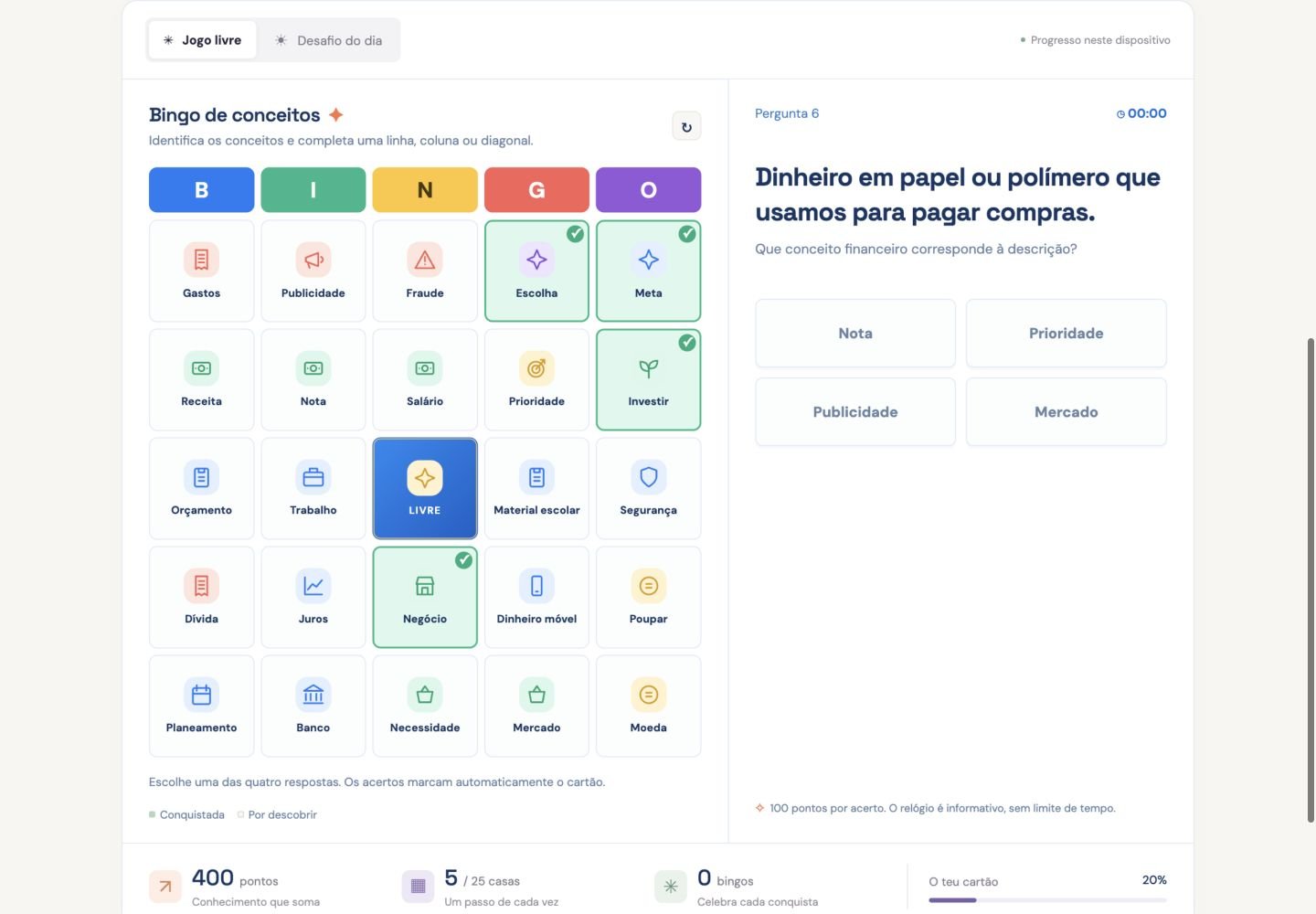Click the yellow N column header

click(425, 190)
